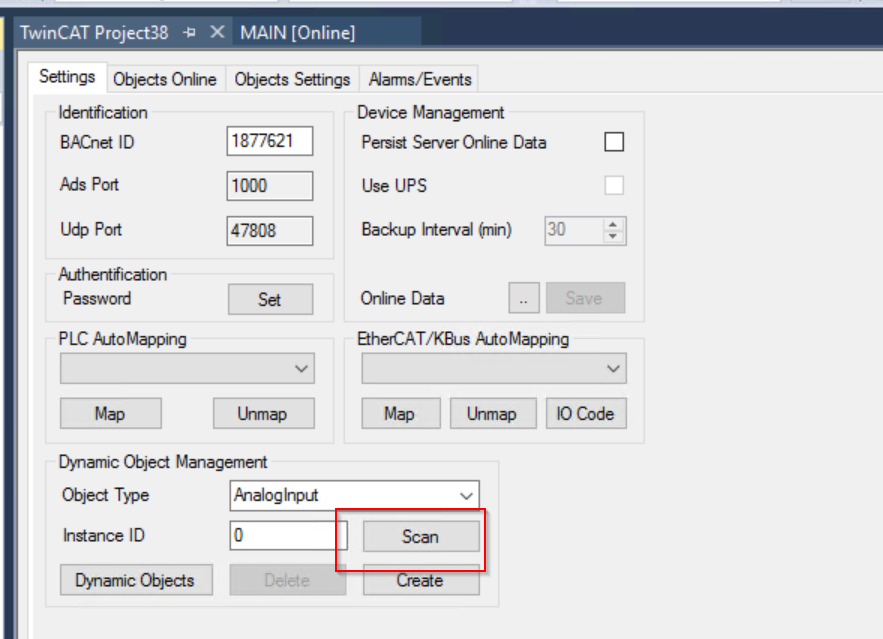Toggle the Use UPS checkbox
This screenshot has width=883, height=639.
click(614, 185)
